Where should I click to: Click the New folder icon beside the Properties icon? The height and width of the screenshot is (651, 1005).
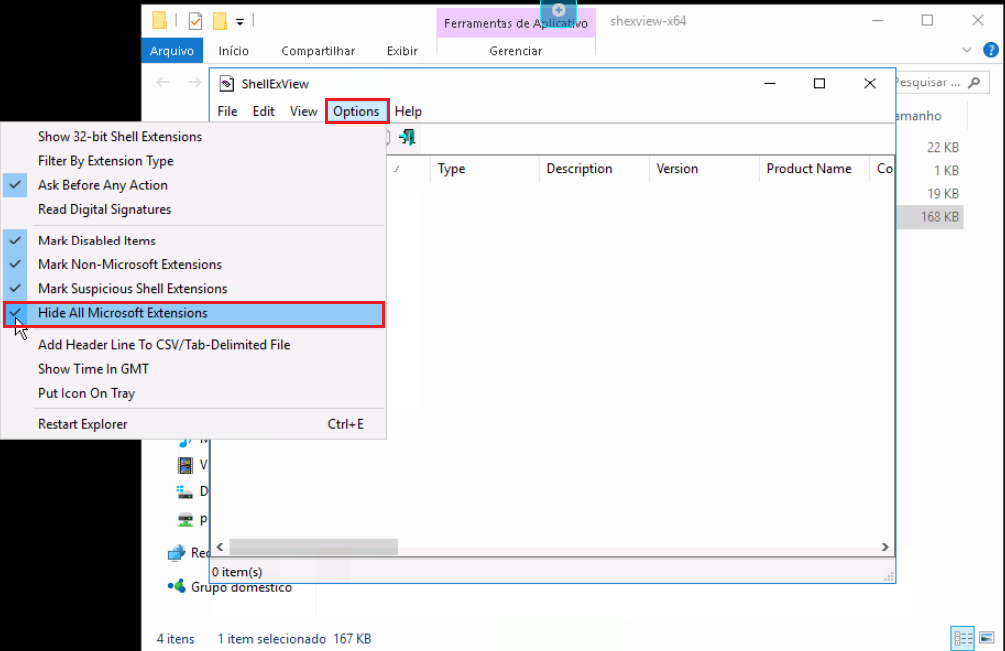tap(220, 21)
